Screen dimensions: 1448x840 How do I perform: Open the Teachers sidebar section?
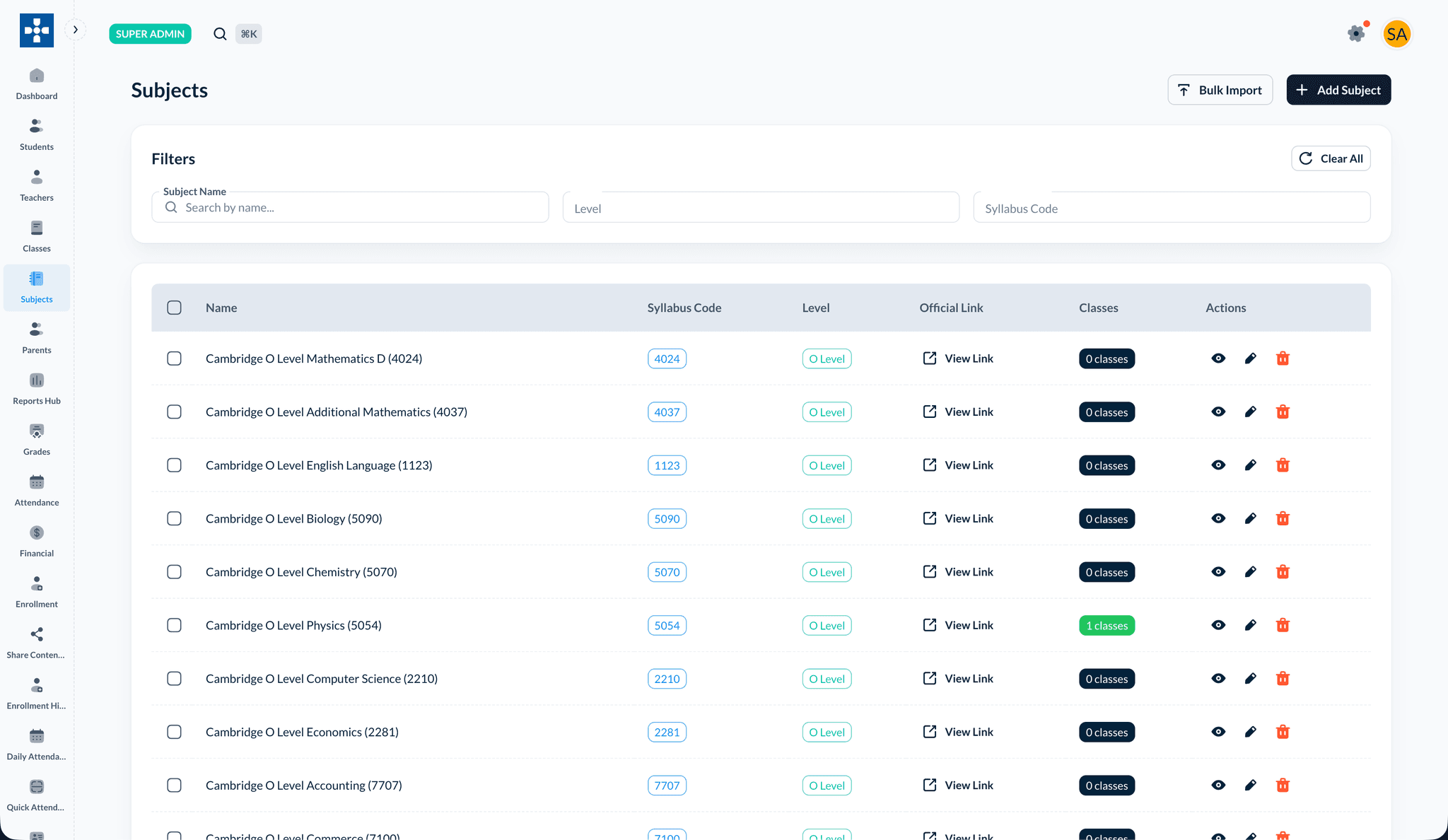click(37, 186)
